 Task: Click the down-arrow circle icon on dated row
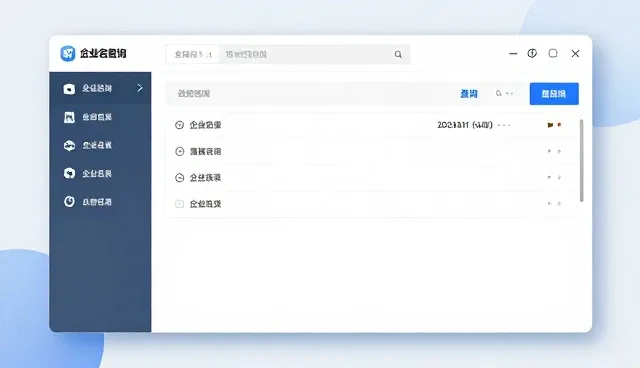tap(179, 125)
